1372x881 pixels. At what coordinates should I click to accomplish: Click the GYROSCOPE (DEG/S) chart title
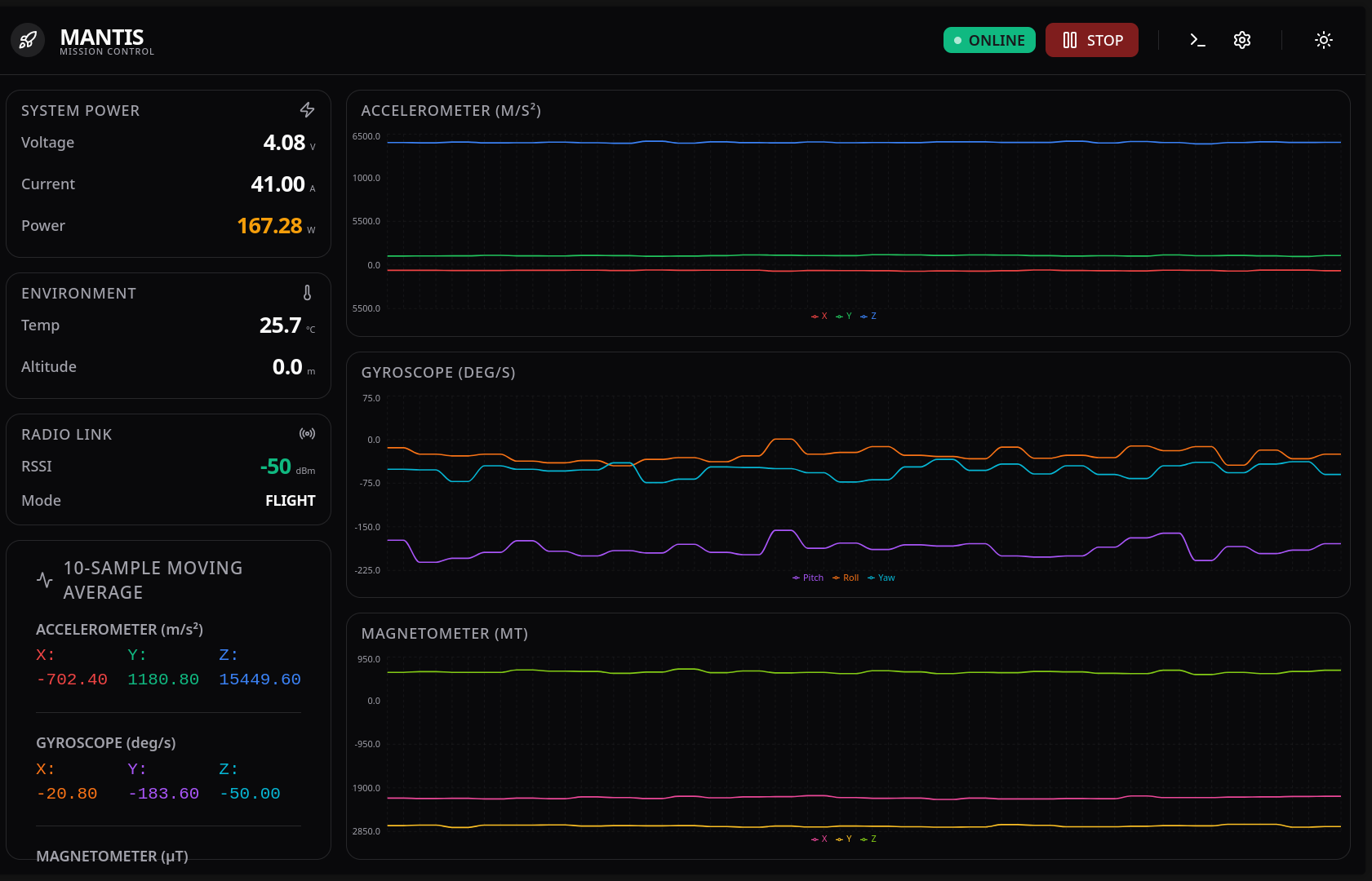(438, 373)
